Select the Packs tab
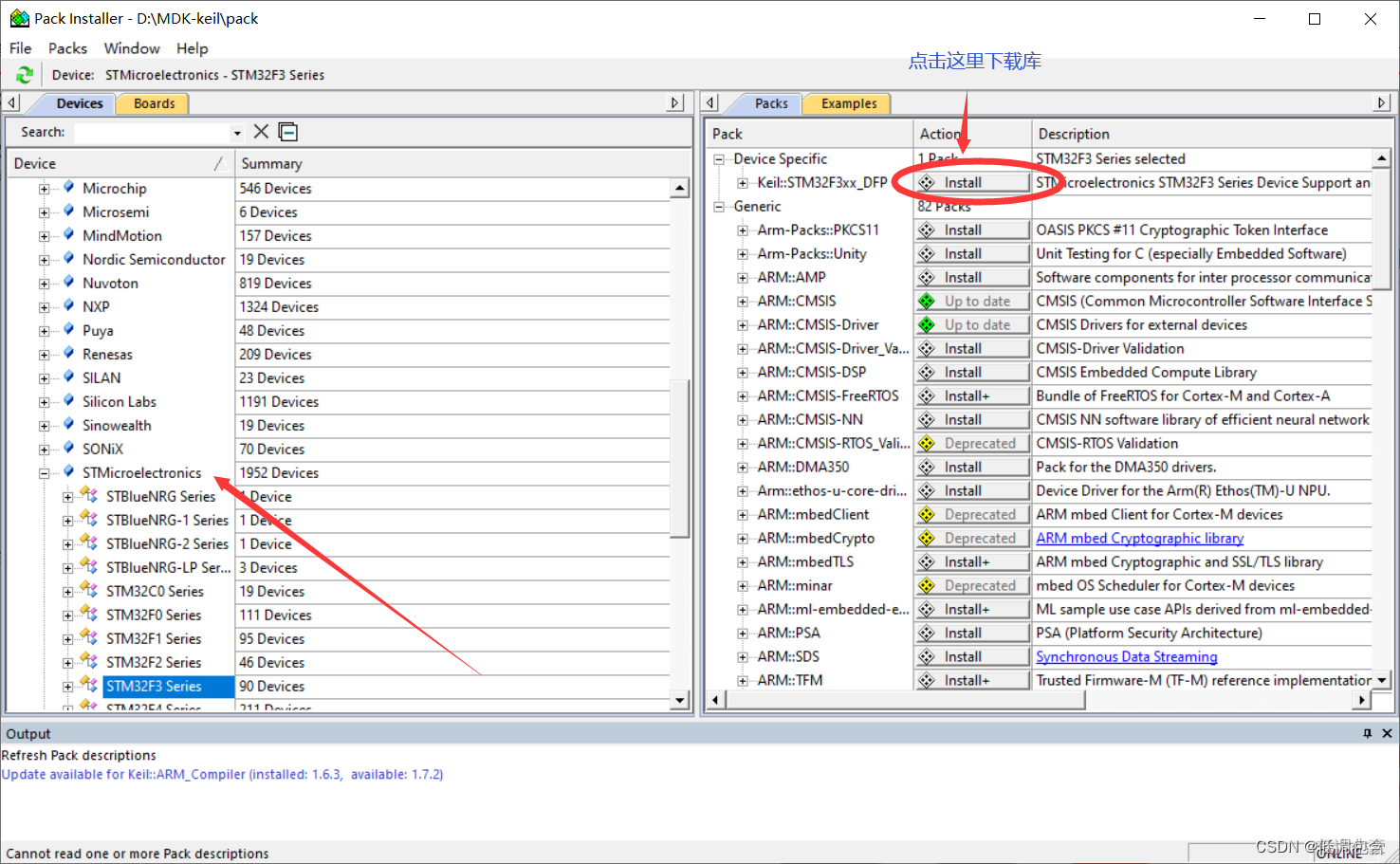This screenshot has width=1400, height=864. pyautogui.click(x=771, y=103)
